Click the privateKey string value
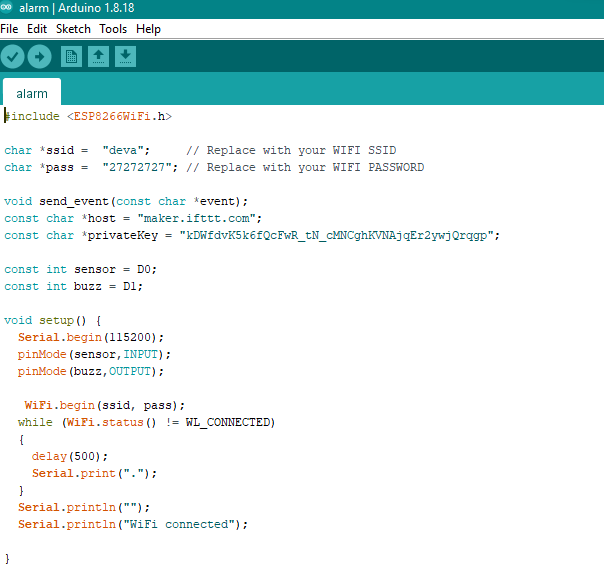The image size is (604, 579). coord(339,235)
